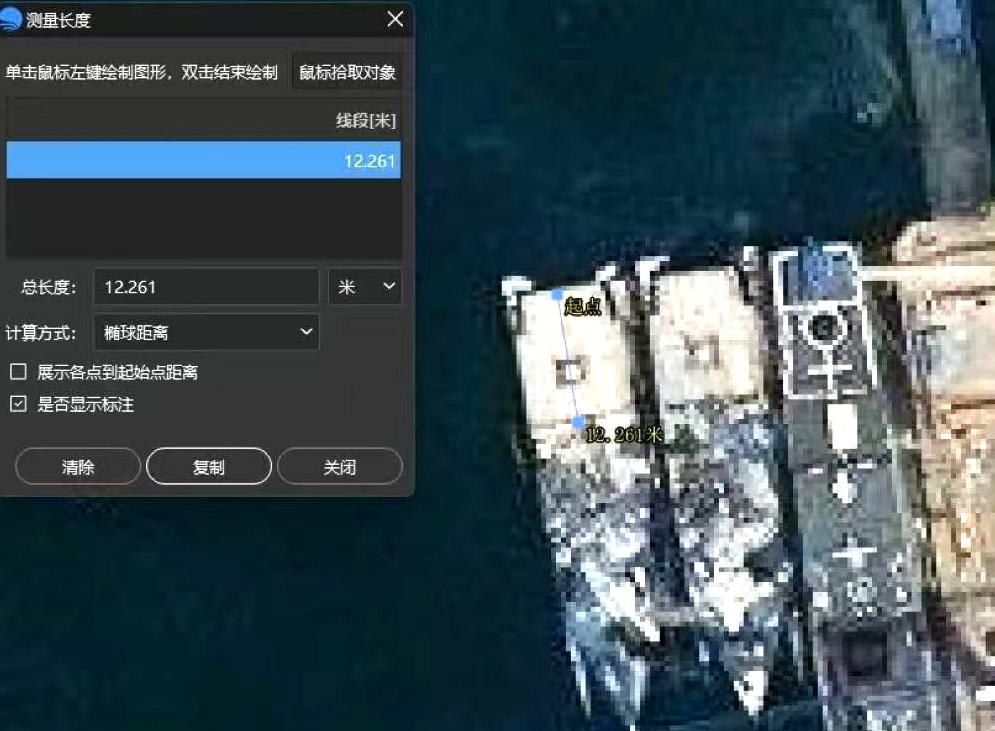The width and height of the screenshot is (995, 731).
Task: Close the 测量长度 dialog with the X
Action: (394, 19)
